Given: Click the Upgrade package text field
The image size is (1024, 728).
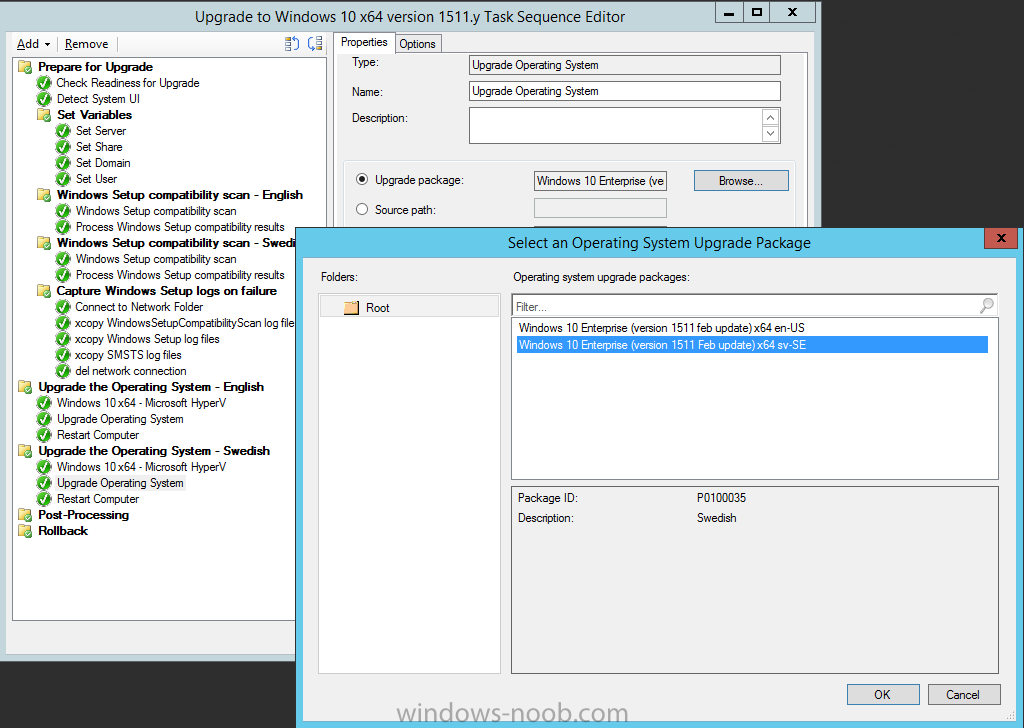Looking at the screenshot, I should pos(600,181).
